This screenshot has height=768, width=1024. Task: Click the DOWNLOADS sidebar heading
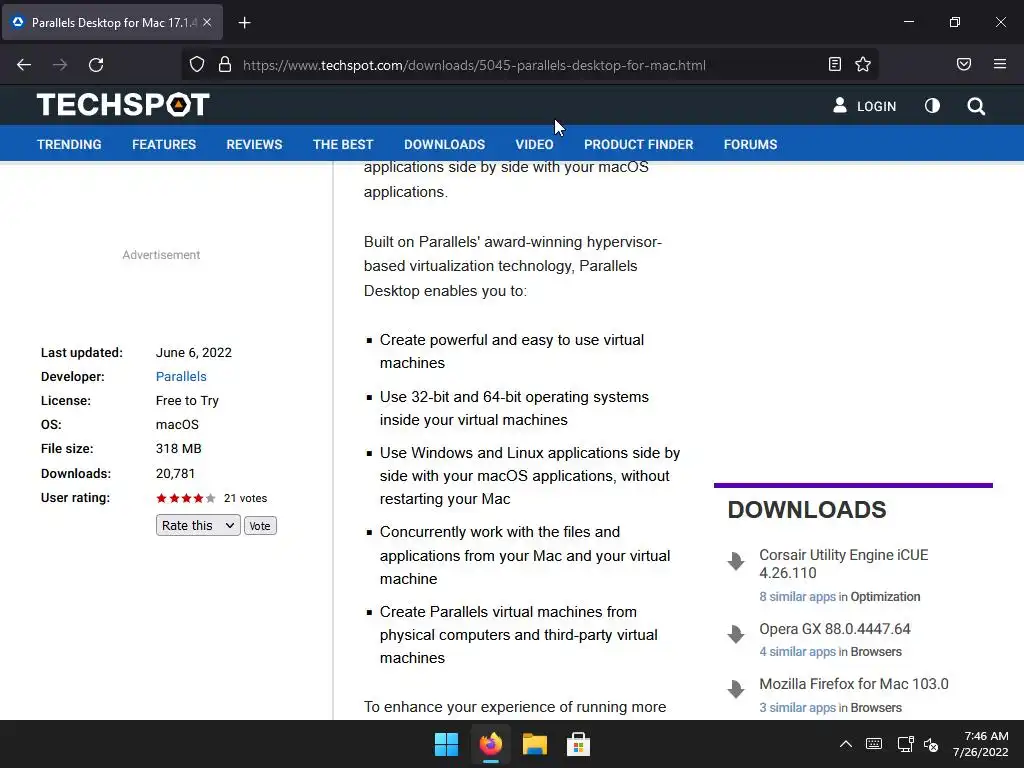pyautogui.click(x=807, y=510)
